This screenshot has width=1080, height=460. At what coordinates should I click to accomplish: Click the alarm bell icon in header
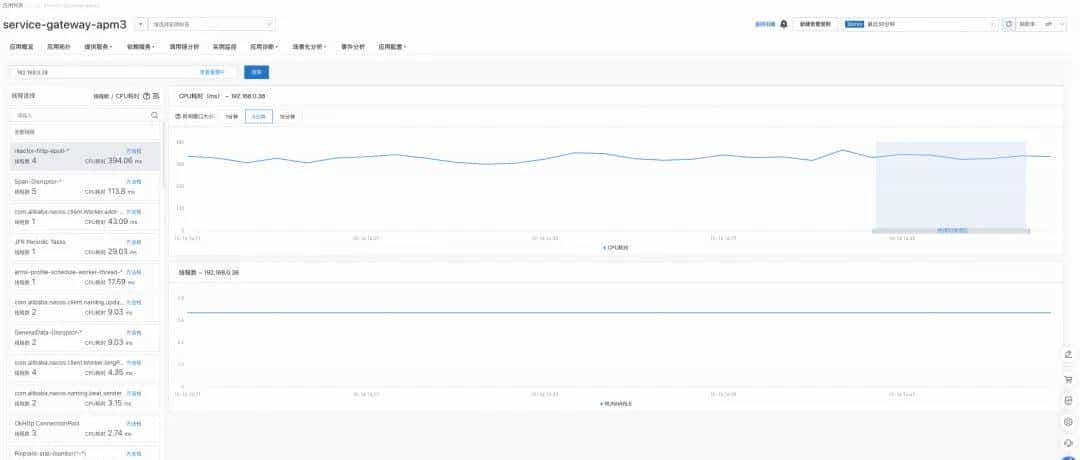point(784,24)
